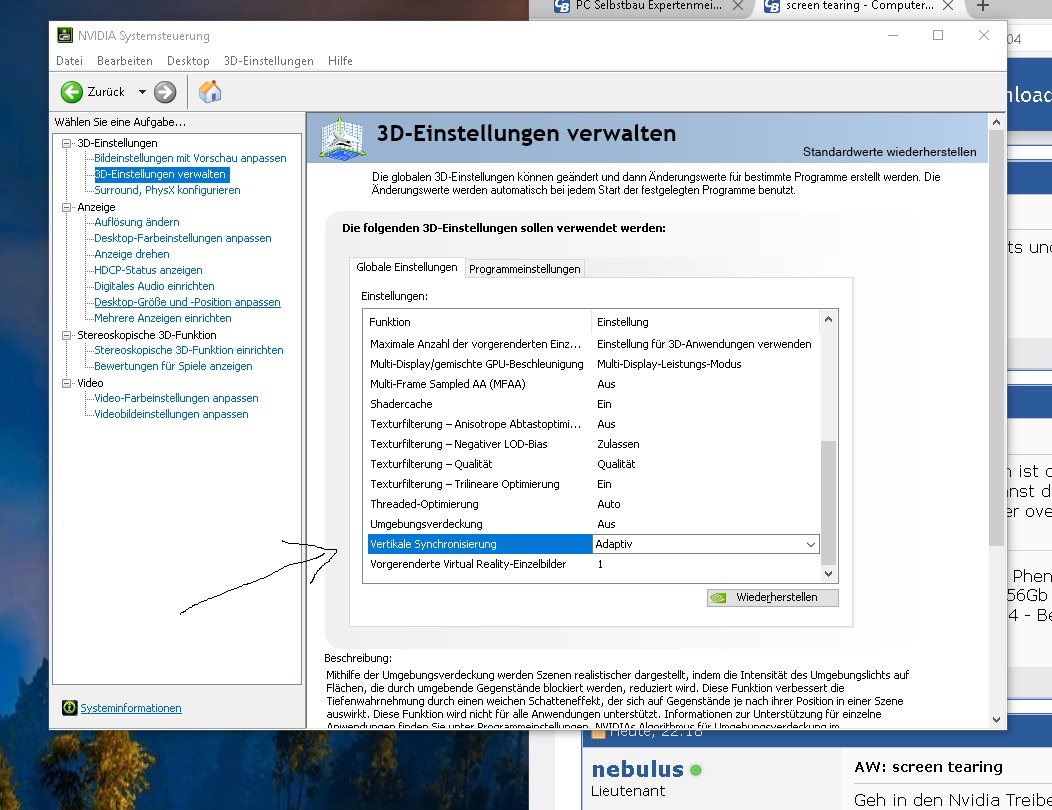Close the screen tearing browser tab
Screen dimensions: 1052x810
(x=948, y=6)
